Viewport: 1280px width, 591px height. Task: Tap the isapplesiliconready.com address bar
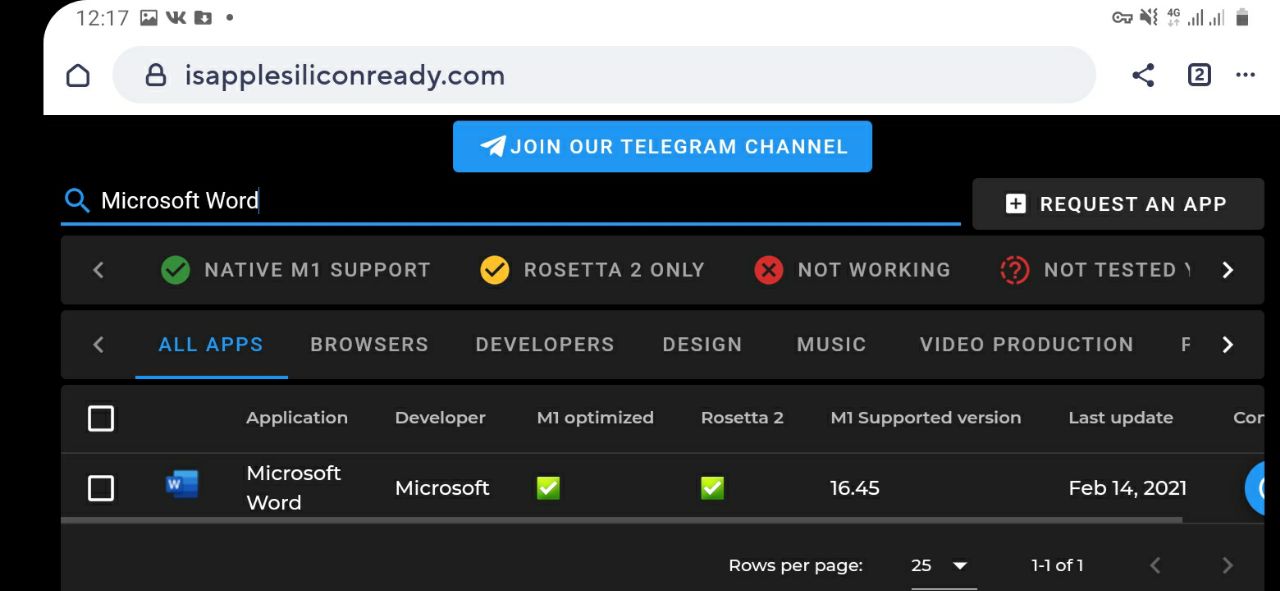(604, 75)
